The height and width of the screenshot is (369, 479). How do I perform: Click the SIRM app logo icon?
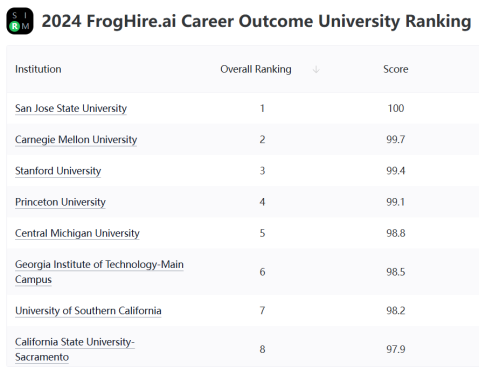[x=20, y=21]
